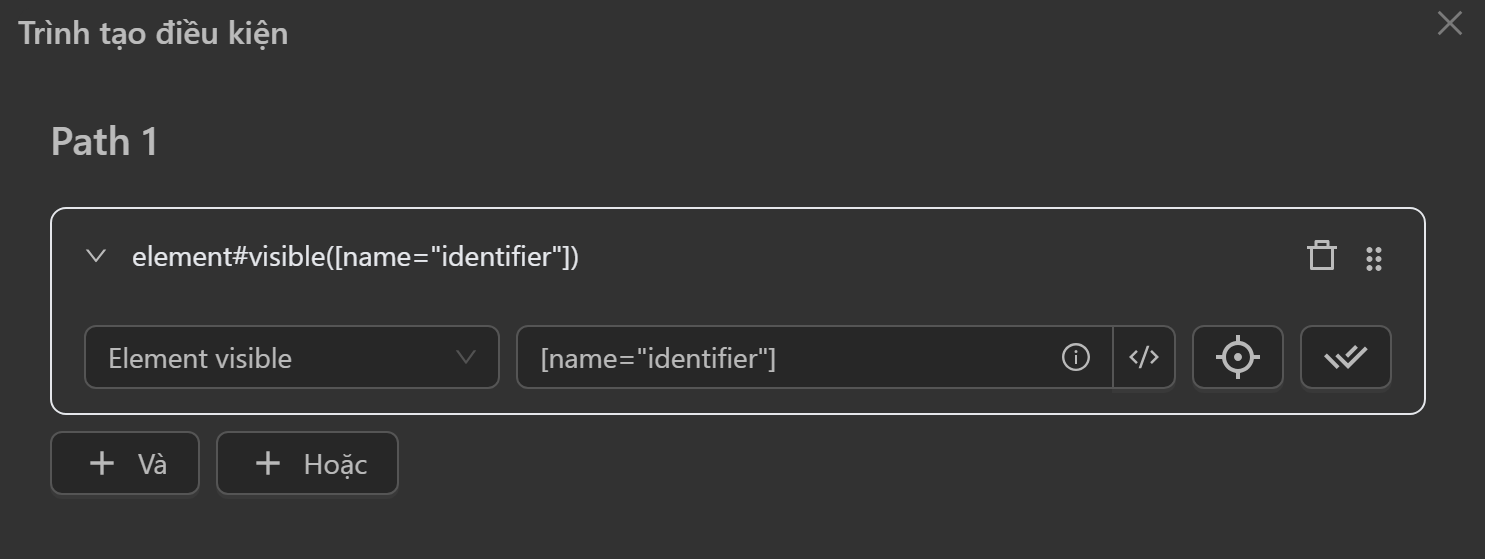Open the Element visible dropdown
The image size is (1485, 559).
click(290, 357)
